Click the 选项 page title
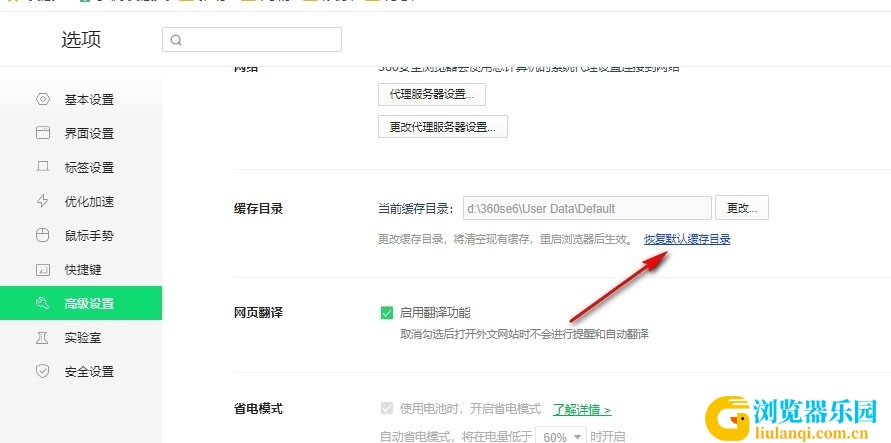Image resolution: width=891 pixels, height=443 pixels. click(x=81, y=40)
